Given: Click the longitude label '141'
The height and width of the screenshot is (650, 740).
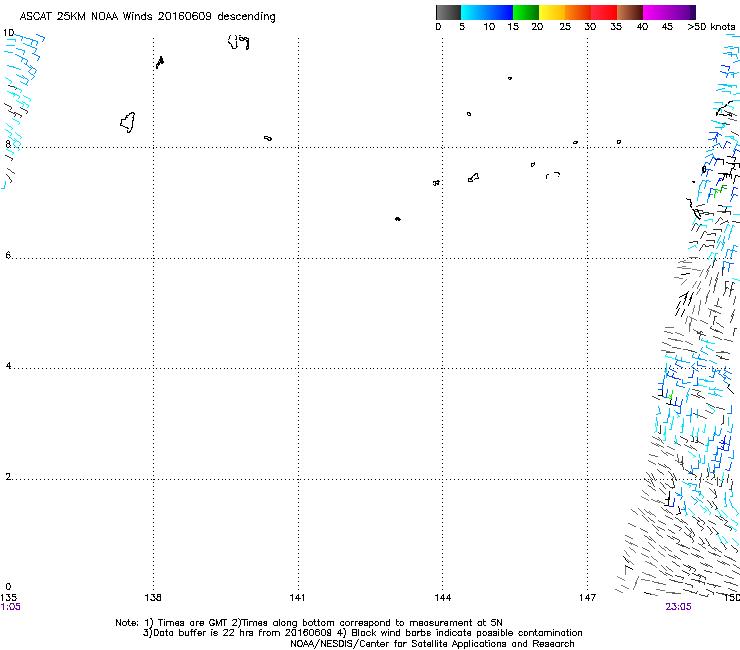Looking at the screenshot, I should coord(297,598).
